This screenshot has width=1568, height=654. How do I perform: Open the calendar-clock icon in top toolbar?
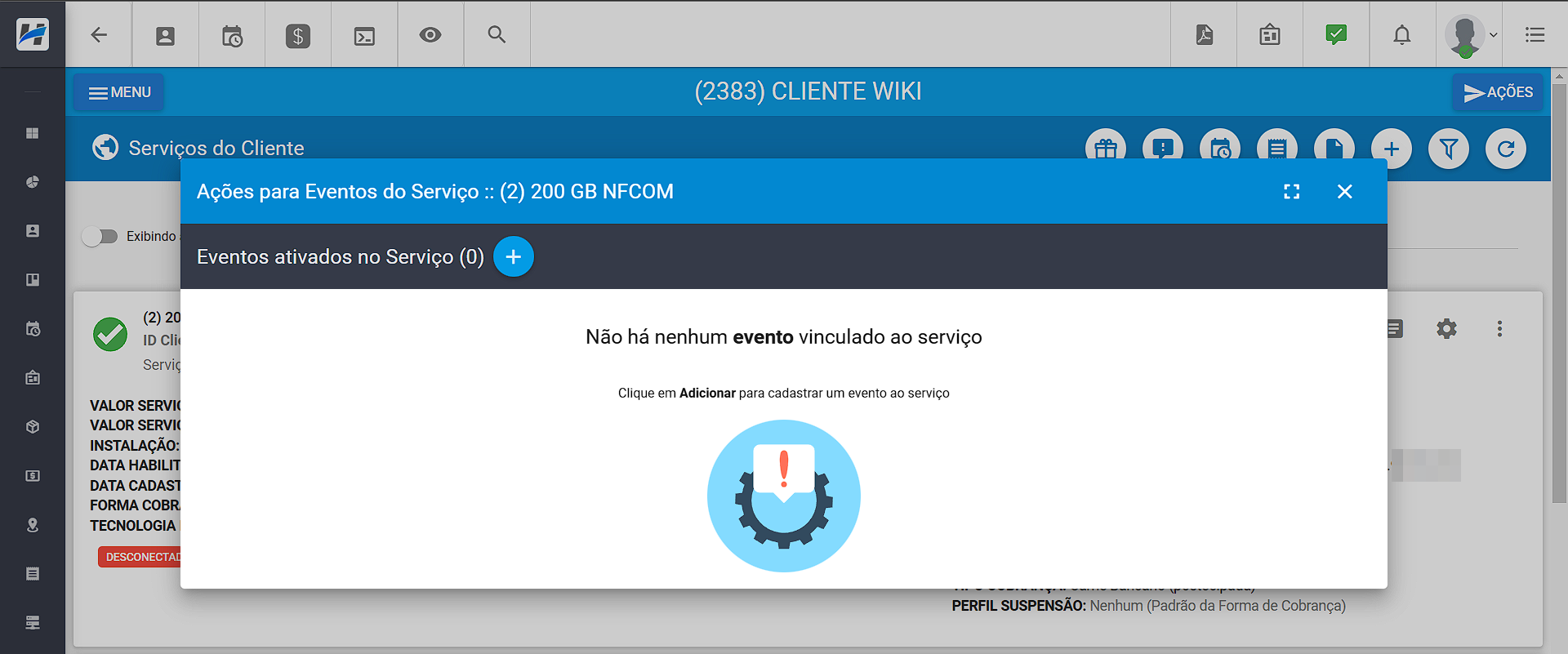(x=232, y=35)
